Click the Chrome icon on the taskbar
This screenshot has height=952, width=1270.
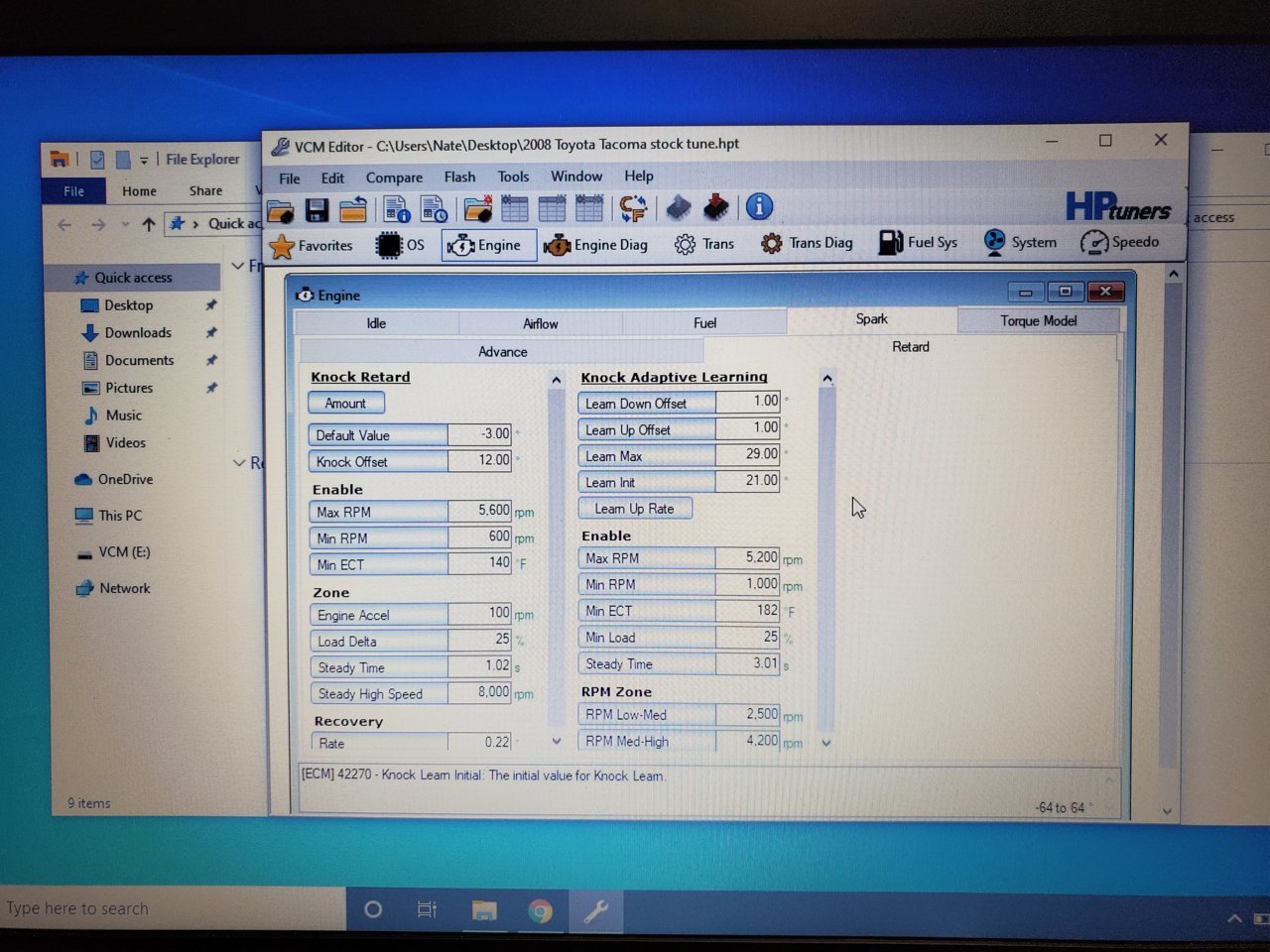(541, 910)
